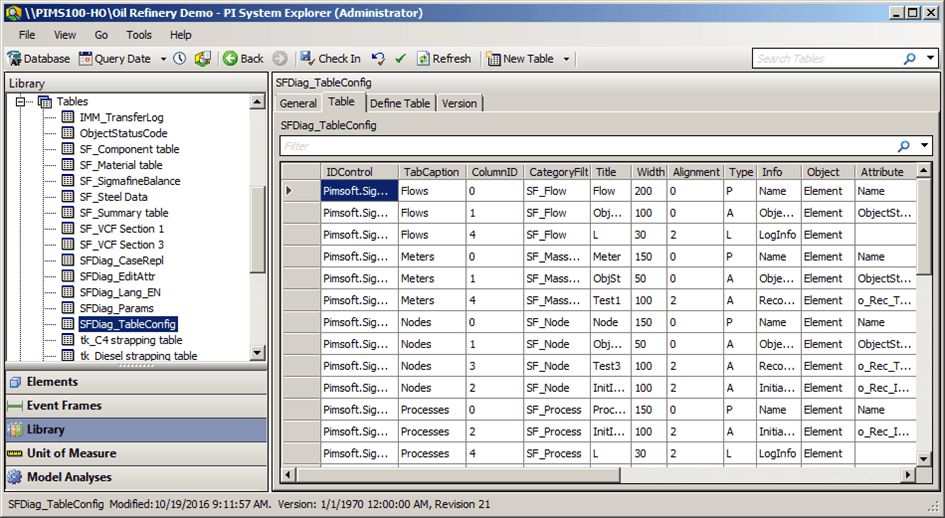This screenshot has height=518, width=945.
Task: Click the table grid scroll down arrow
Action: pyautogui.click(x=923, y=458)
